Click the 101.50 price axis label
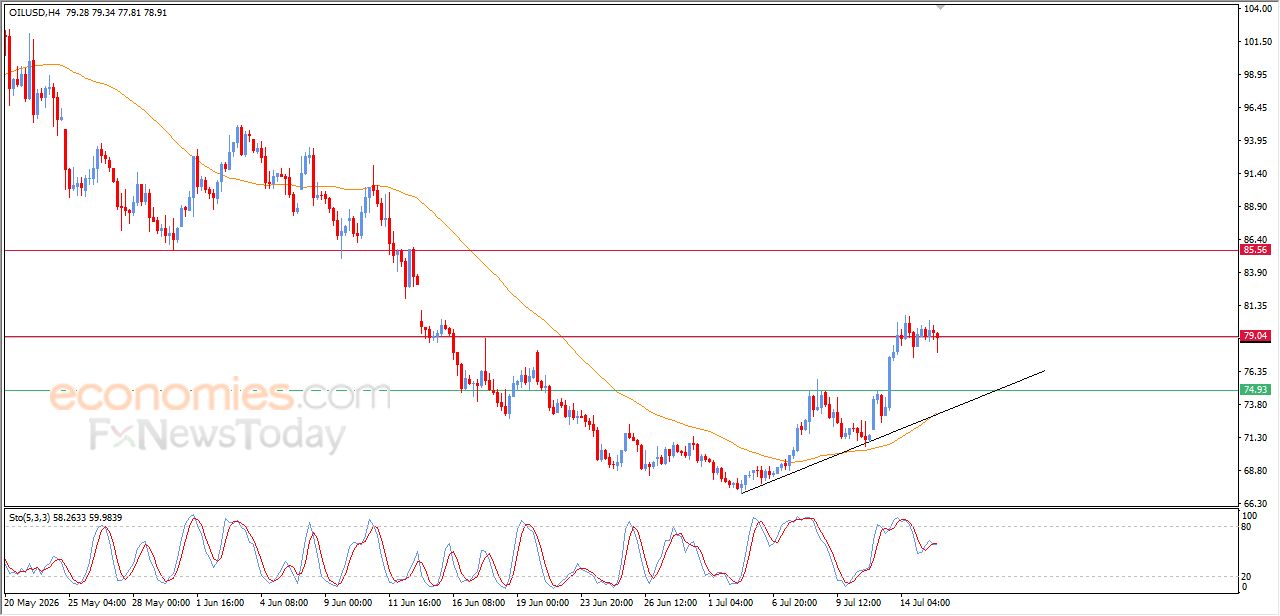Image resolution: width=1280 pixels, height=616 pixels. pyautogui.click(x=1256, y=42)
